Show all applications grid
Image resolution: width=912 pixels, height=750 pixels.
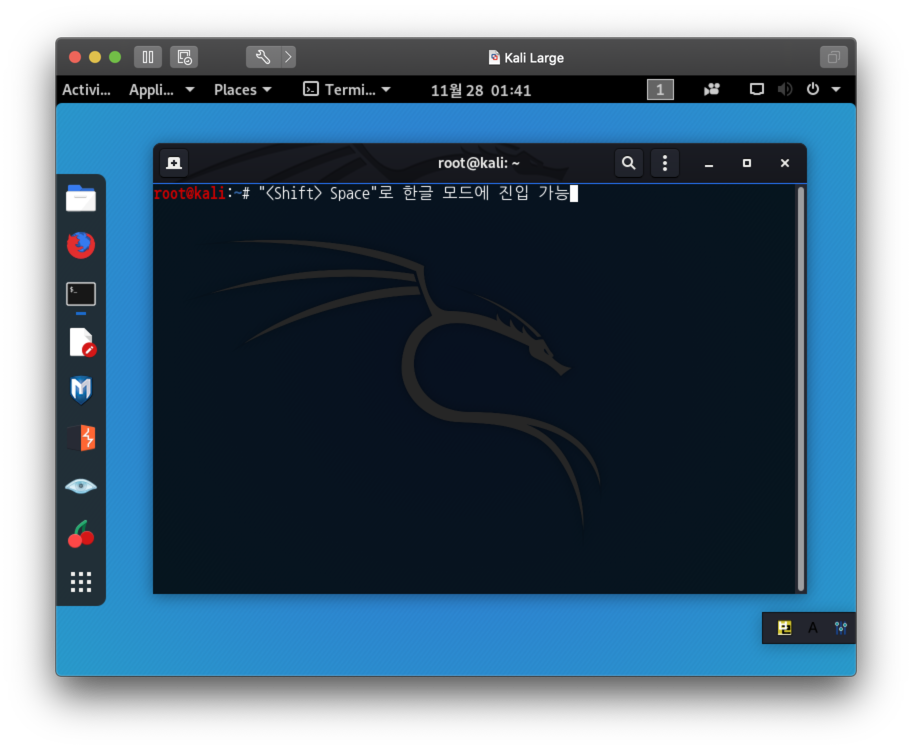[x=81, y=582]
